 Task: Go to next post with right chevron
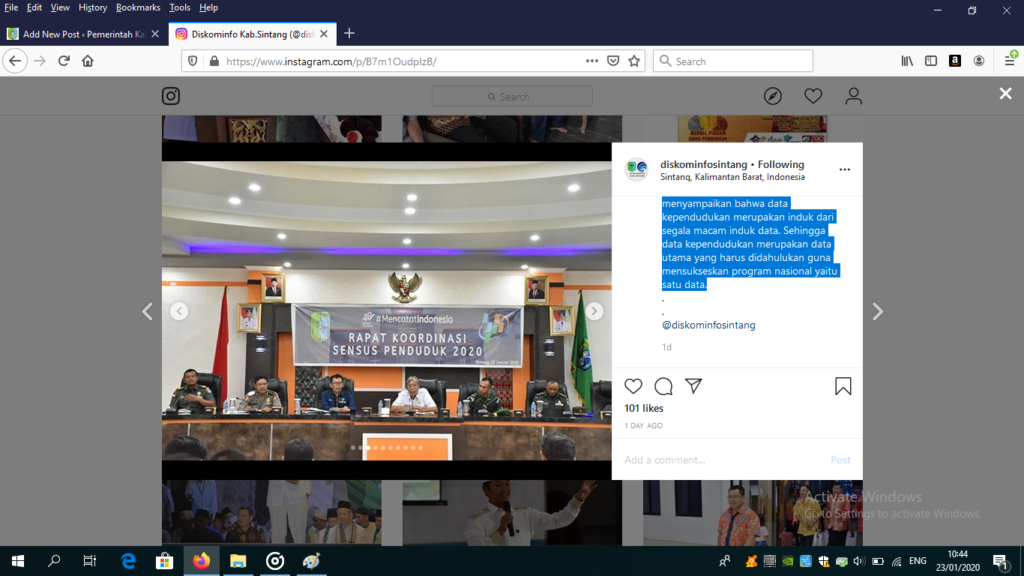[877, 312]
